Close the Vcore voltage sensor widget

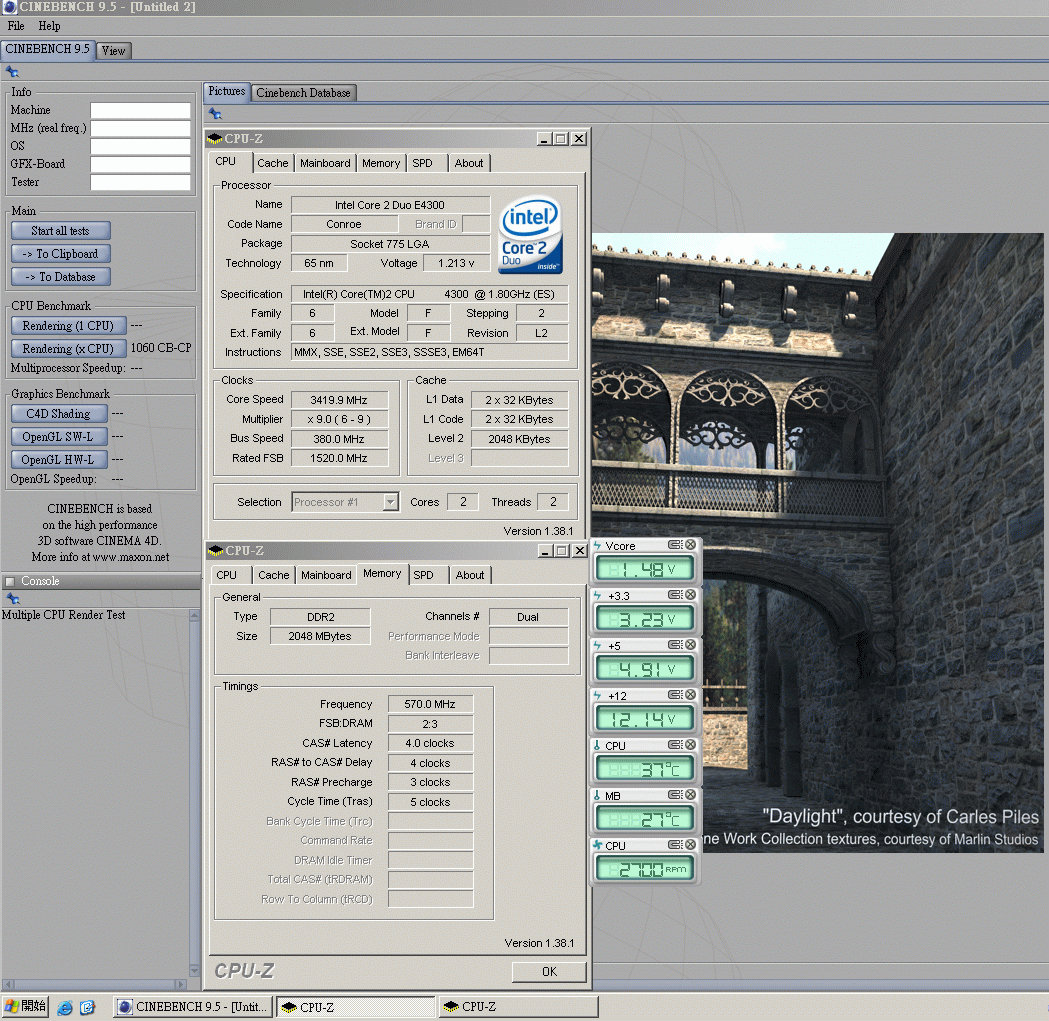(690, 545)
